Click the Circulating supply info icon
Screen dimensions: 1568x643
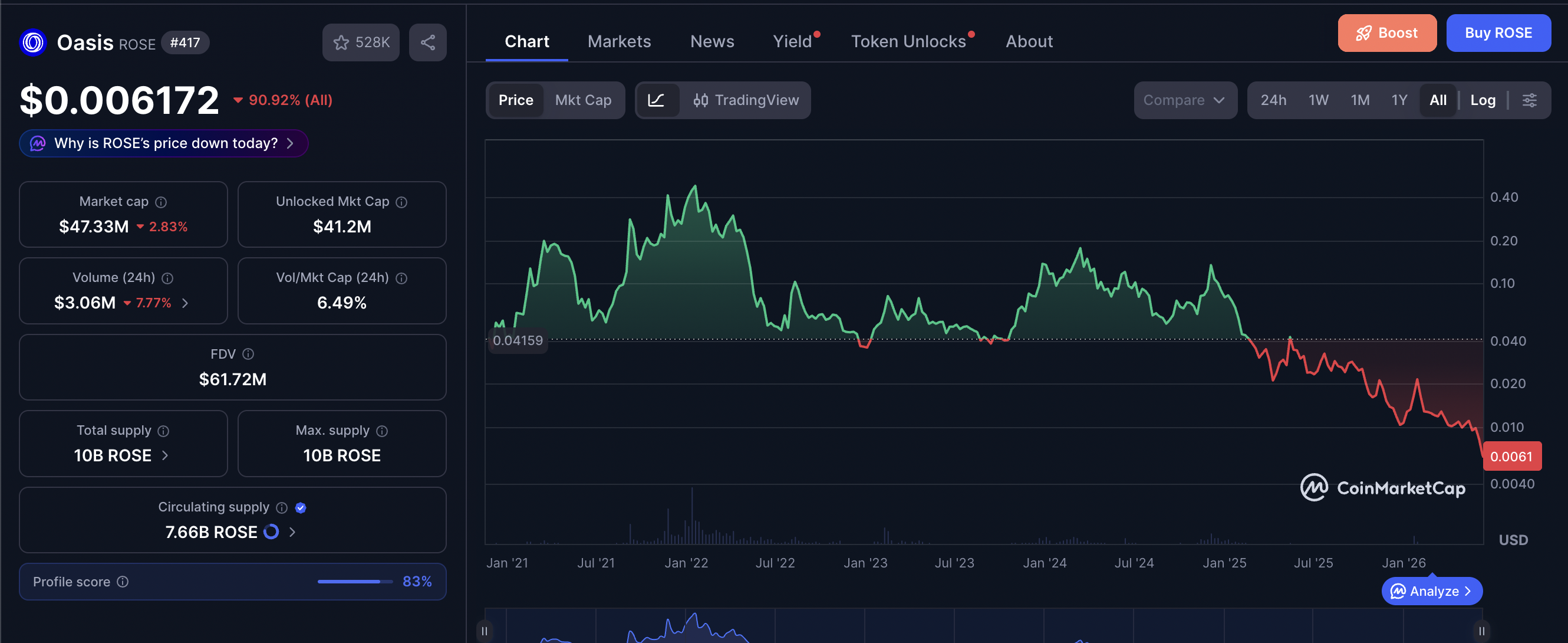[x=282, y=508]
